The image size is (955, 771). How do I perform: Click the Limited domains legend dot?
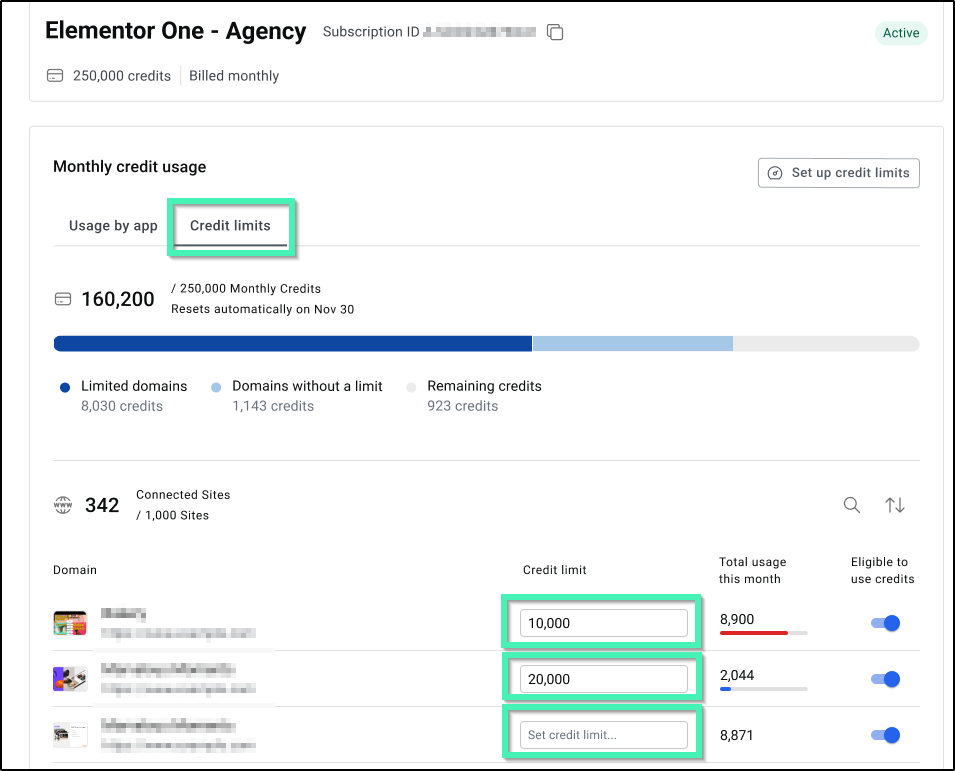tap(65, 388)
